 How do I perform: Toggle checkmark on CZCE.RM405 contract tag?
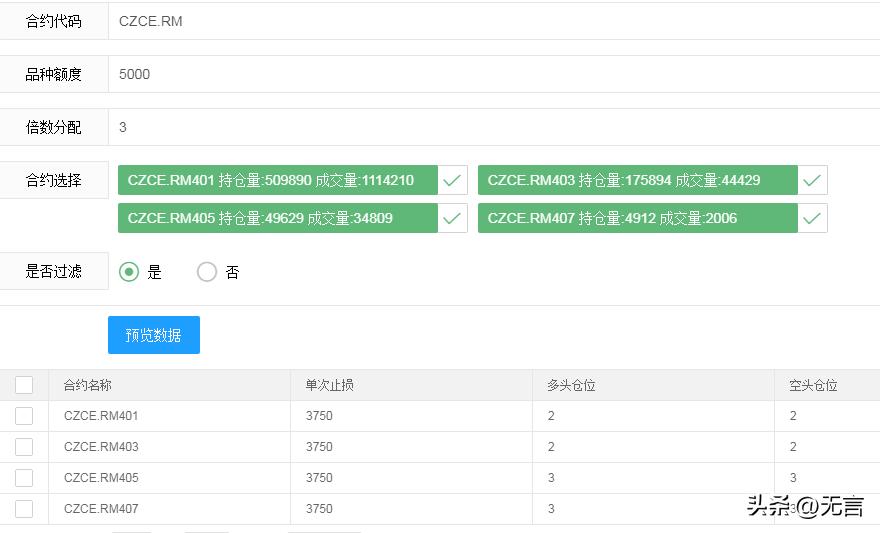pos(453,218)
